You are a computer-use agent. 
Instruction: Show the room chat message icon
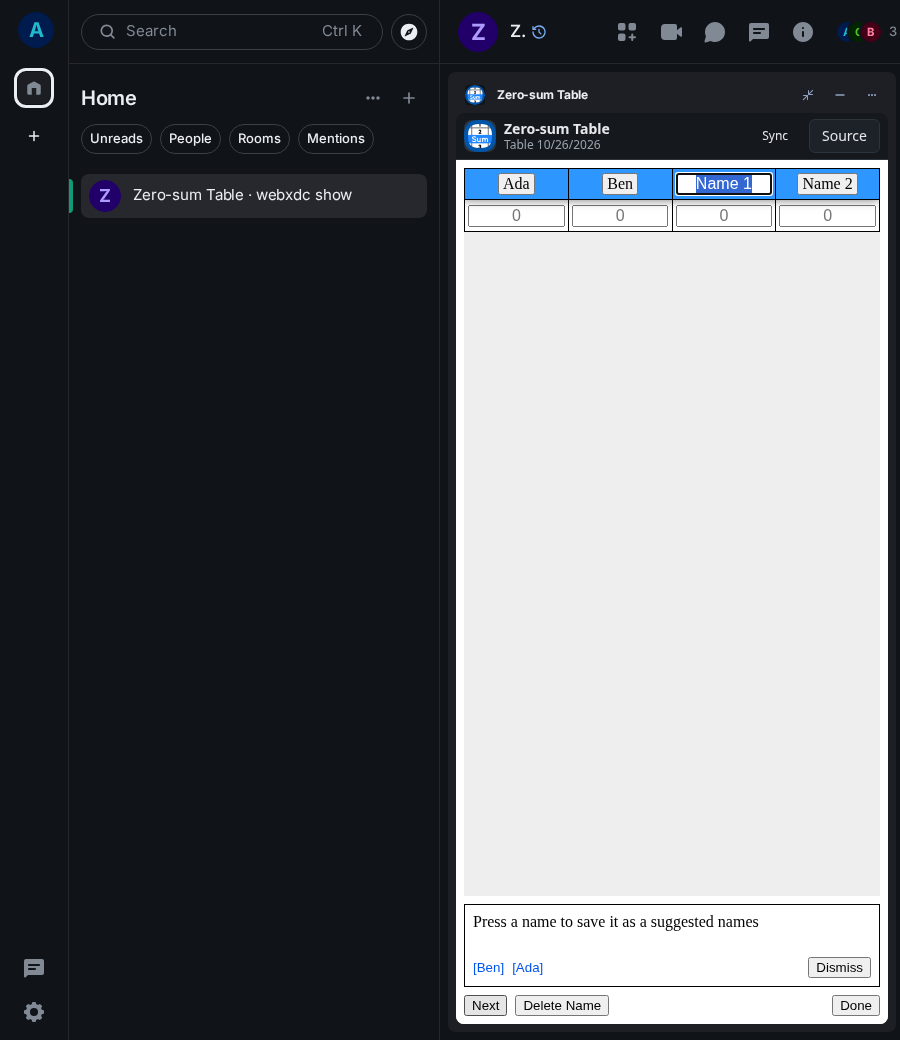(x=759, y=32)
